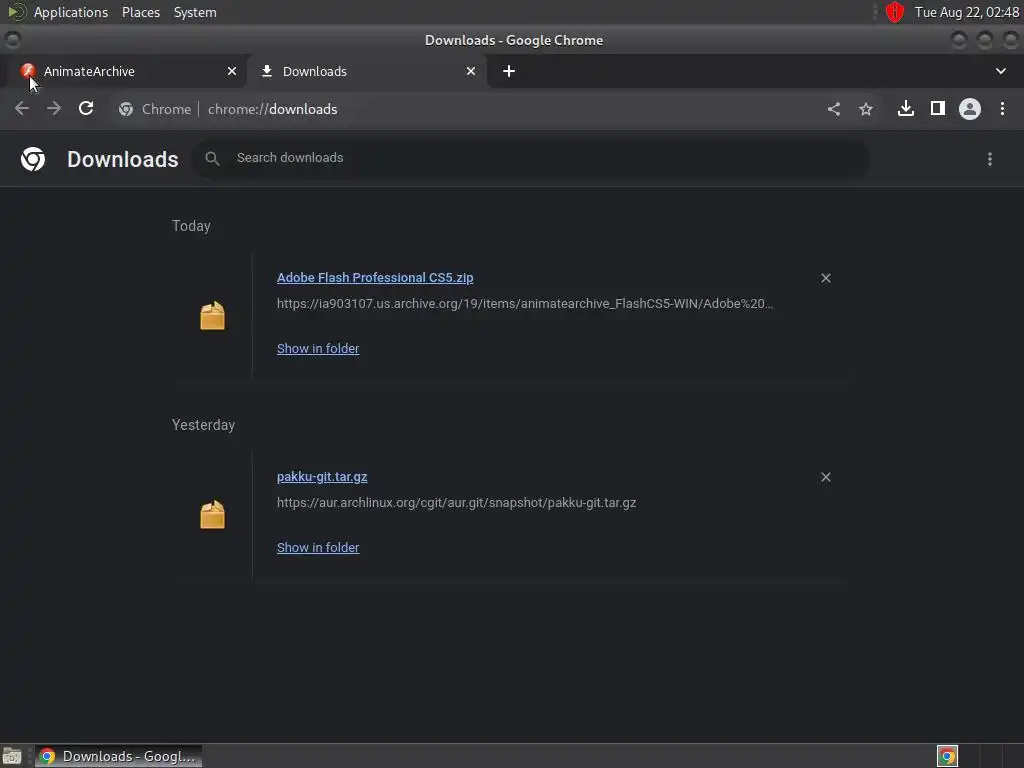Click the pakku-git archive file icon
1024x768 pixels.
click(212, 515)
